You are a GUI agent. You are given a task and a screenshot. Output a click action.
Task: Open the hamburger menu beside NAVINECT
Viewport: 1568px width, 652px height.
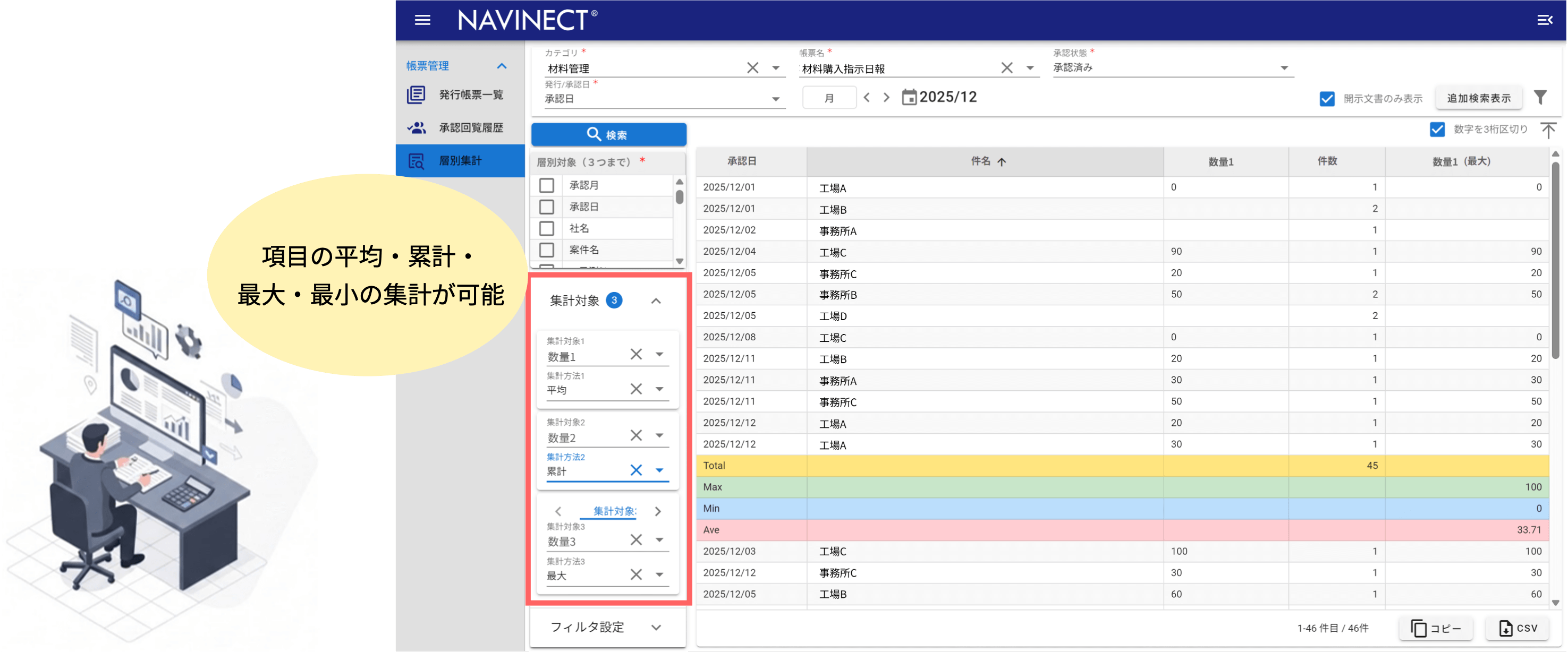point(422,20)
